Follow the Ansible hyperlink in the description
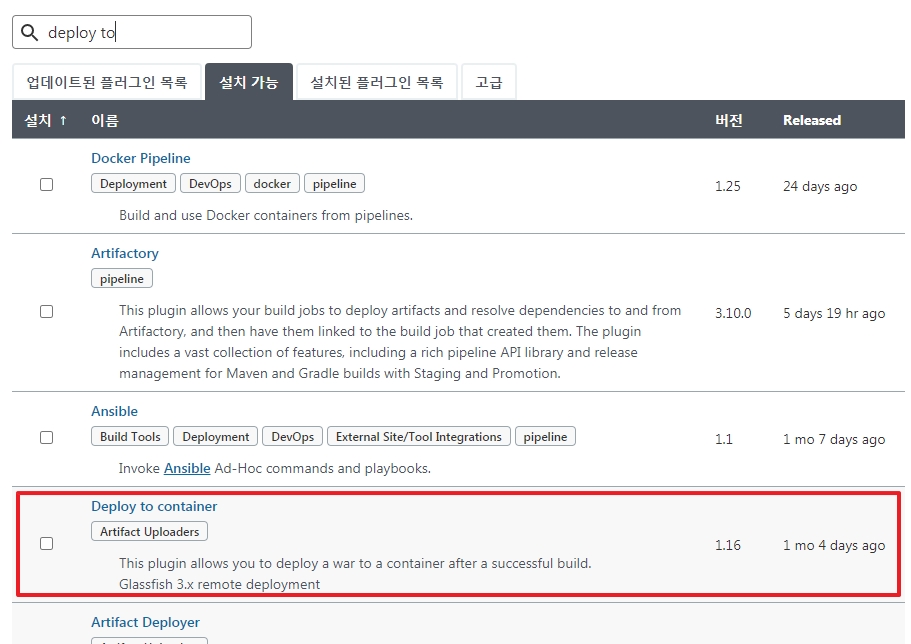The image size is (911, 644). (187, 468)
